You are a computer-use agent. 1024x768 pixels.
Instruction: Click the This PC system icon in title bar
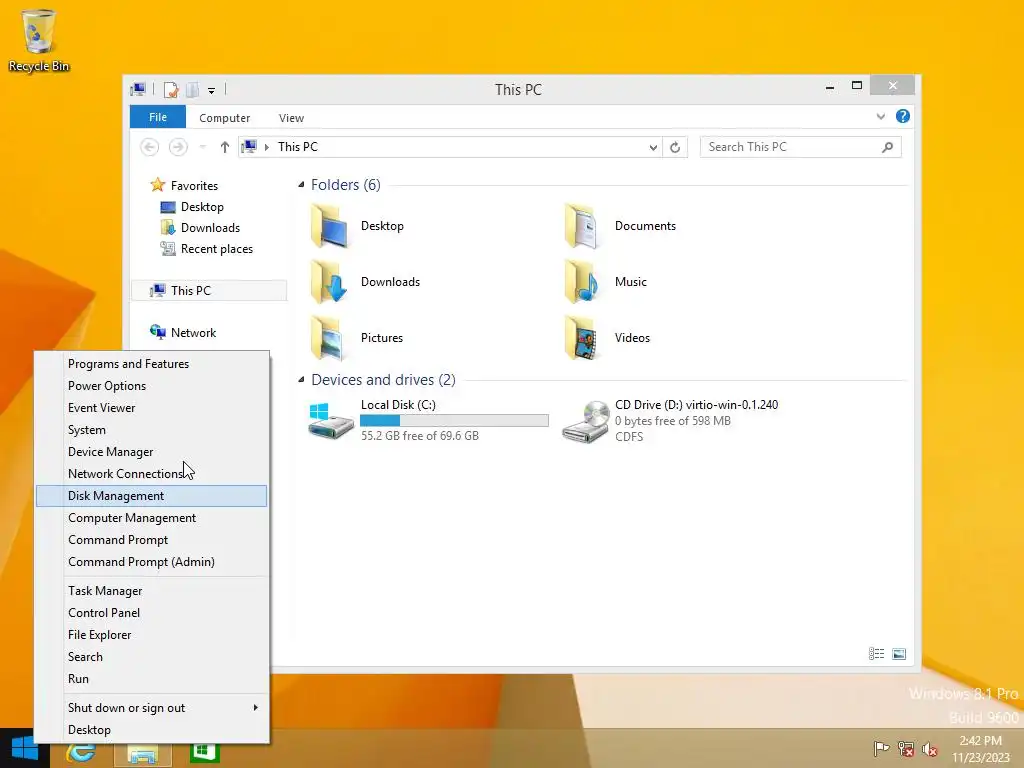click(x=138, y=89)
